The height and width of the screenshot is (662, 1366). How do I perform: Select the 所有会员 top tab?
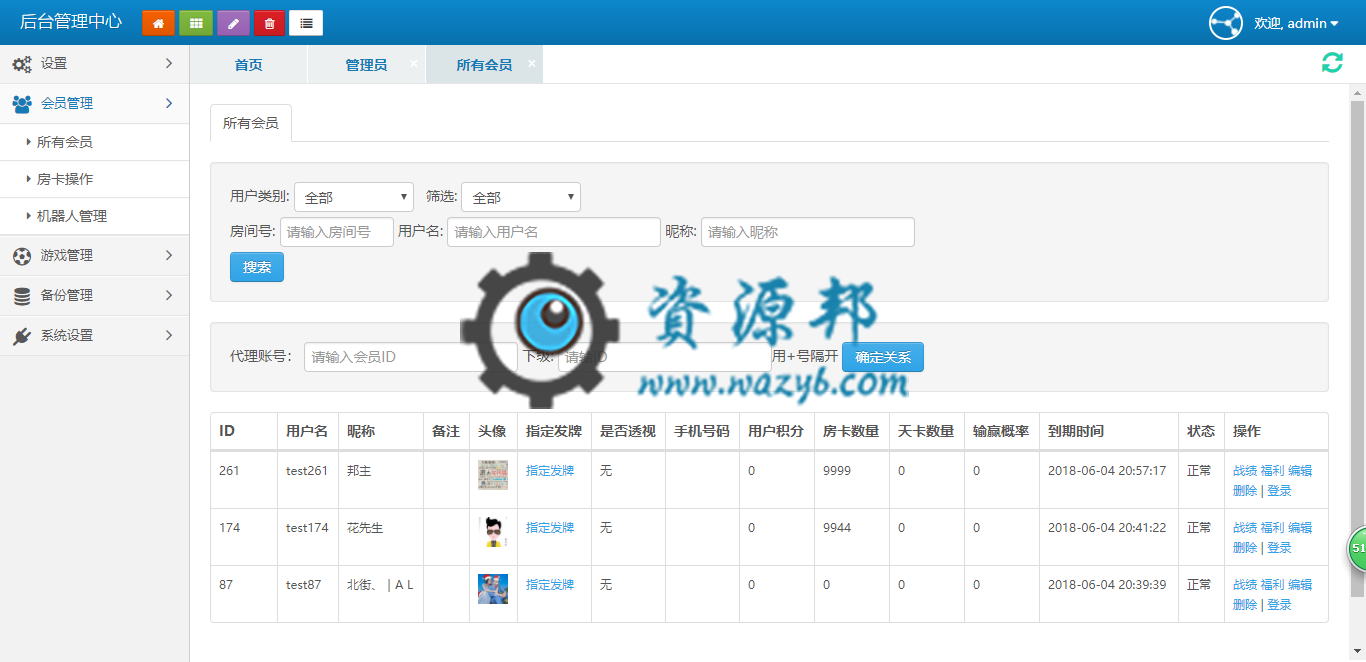pyautogui.click(x=484, y=64)
